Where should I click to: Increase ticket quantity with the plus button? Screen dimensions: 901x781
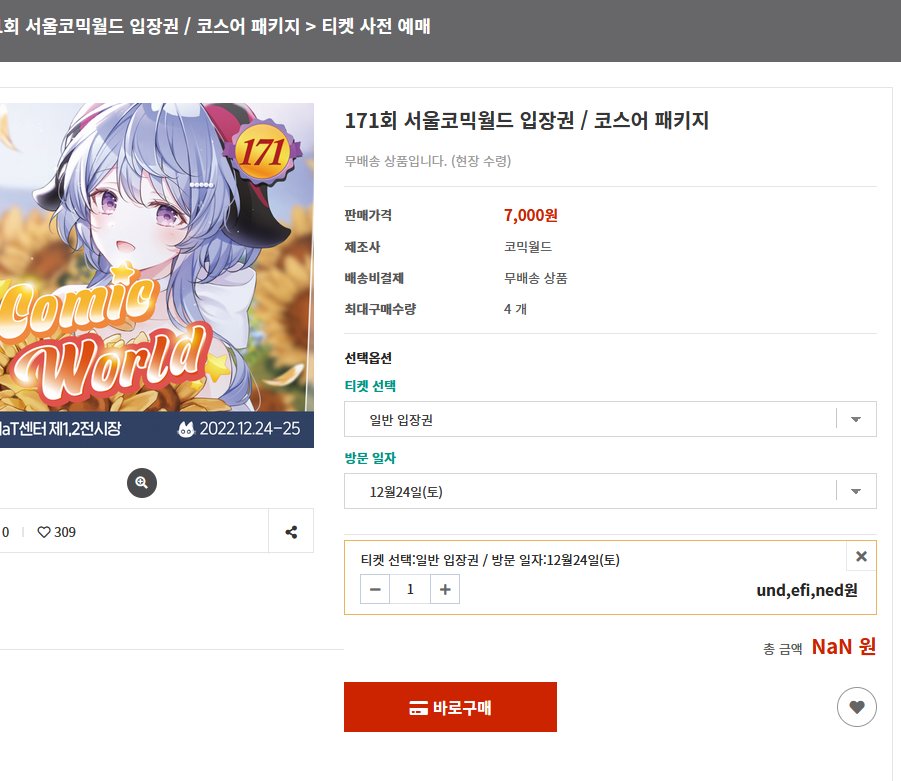(x=445, y=590)
